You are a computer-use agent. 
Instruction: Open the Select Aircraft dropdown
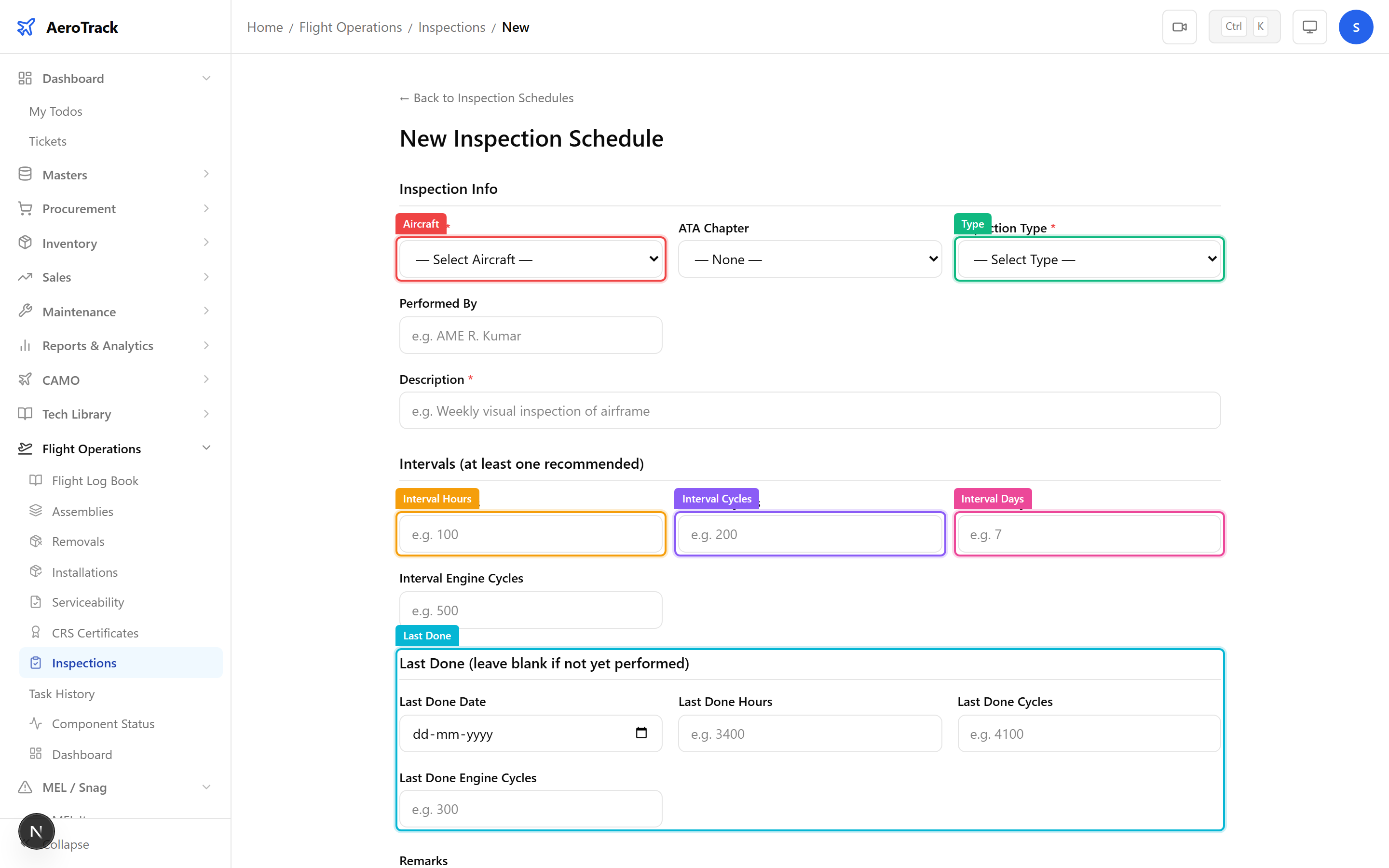pyautogui.click(x=530, y=259)
